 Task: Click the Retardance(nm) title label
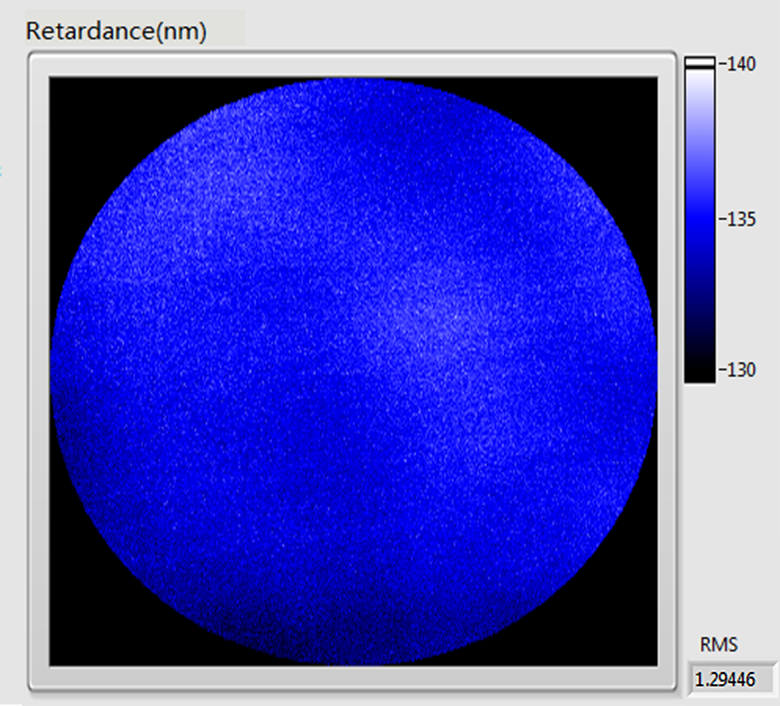[116, 31]
